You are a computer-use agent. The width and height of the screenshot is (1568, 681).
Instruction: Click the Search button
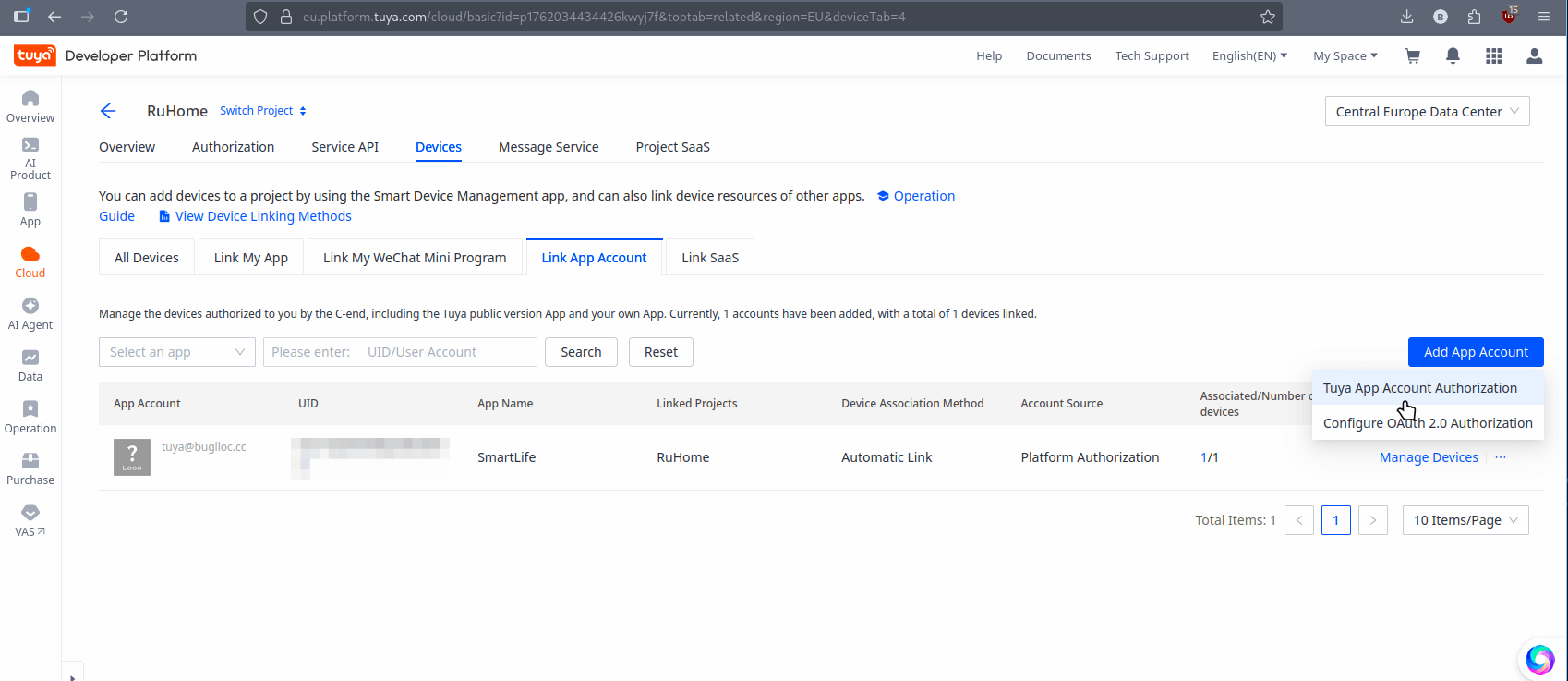(x=581, y=352)
